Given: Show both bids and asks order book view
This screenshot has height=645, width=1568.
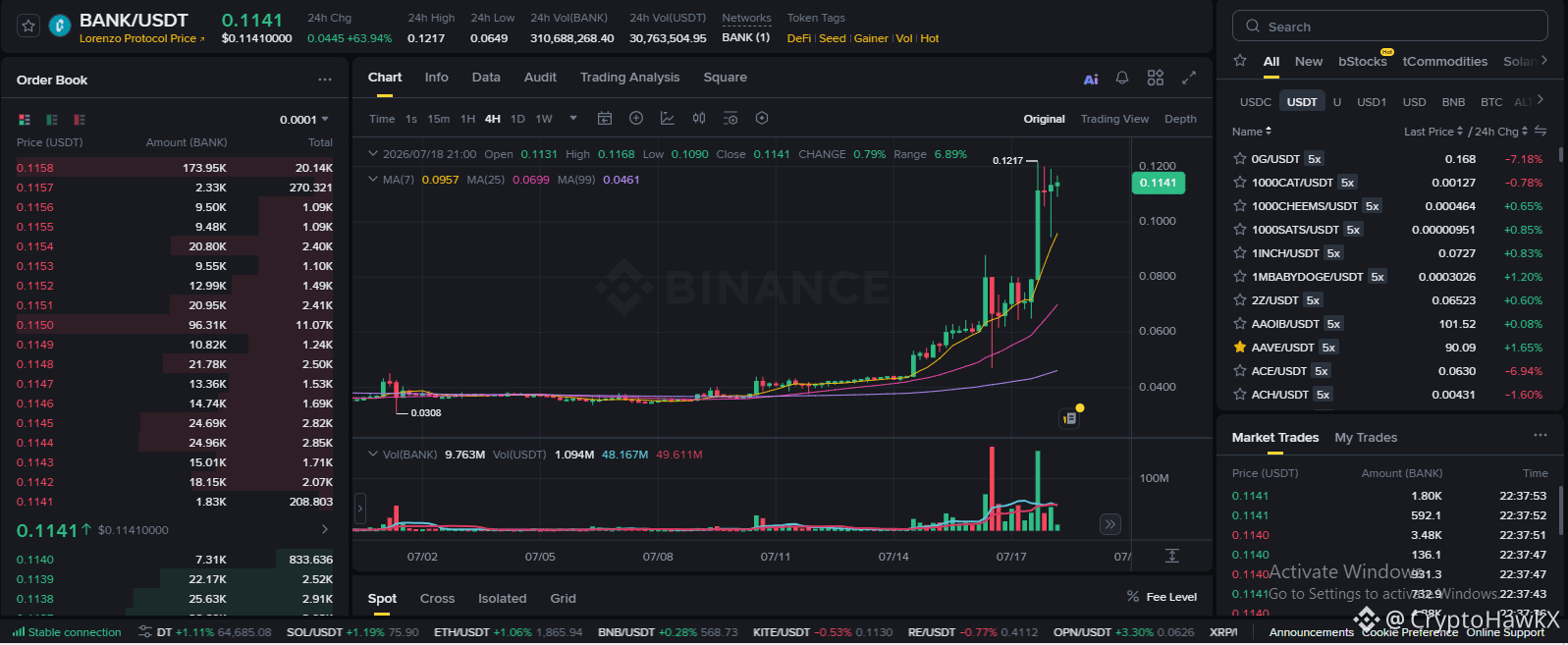Looking at the screenshot, I should 25,120.
